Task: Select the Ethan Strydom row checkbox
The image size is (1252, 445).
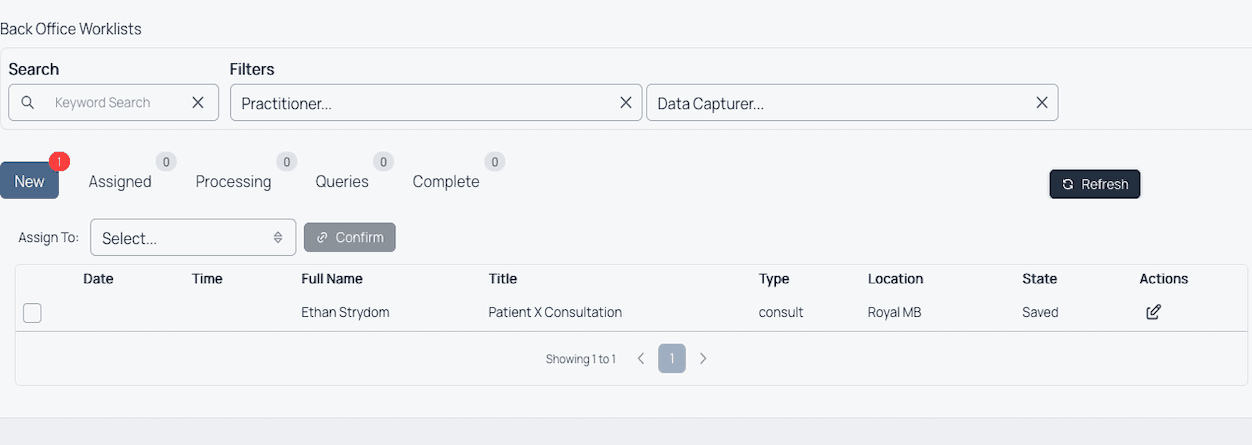Action: (33, 313)
